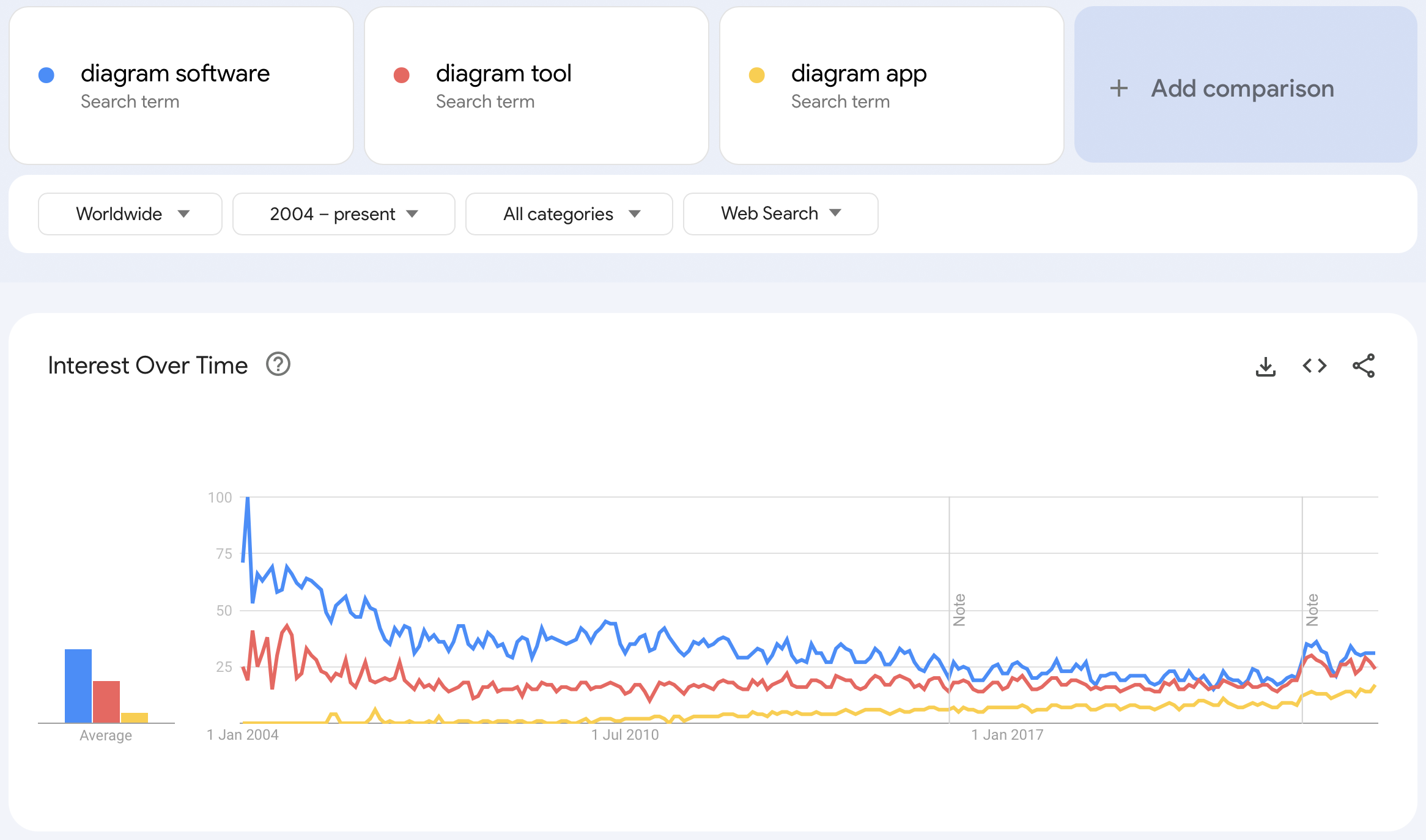Open the All categories filter dropdown
Screen dimensions: 1426x840
point(568,213)
